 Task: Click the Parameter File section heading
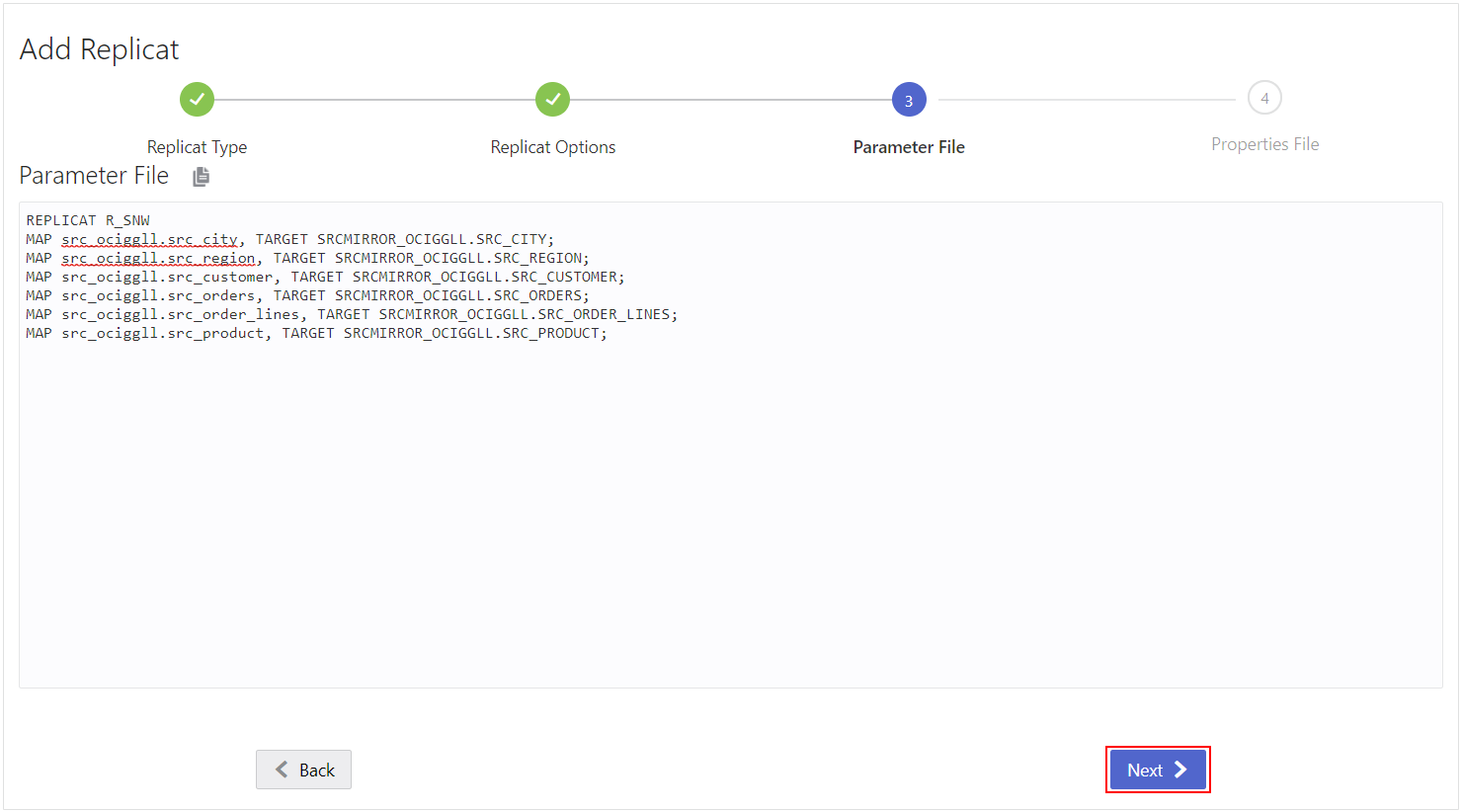[x=93, y=175]
